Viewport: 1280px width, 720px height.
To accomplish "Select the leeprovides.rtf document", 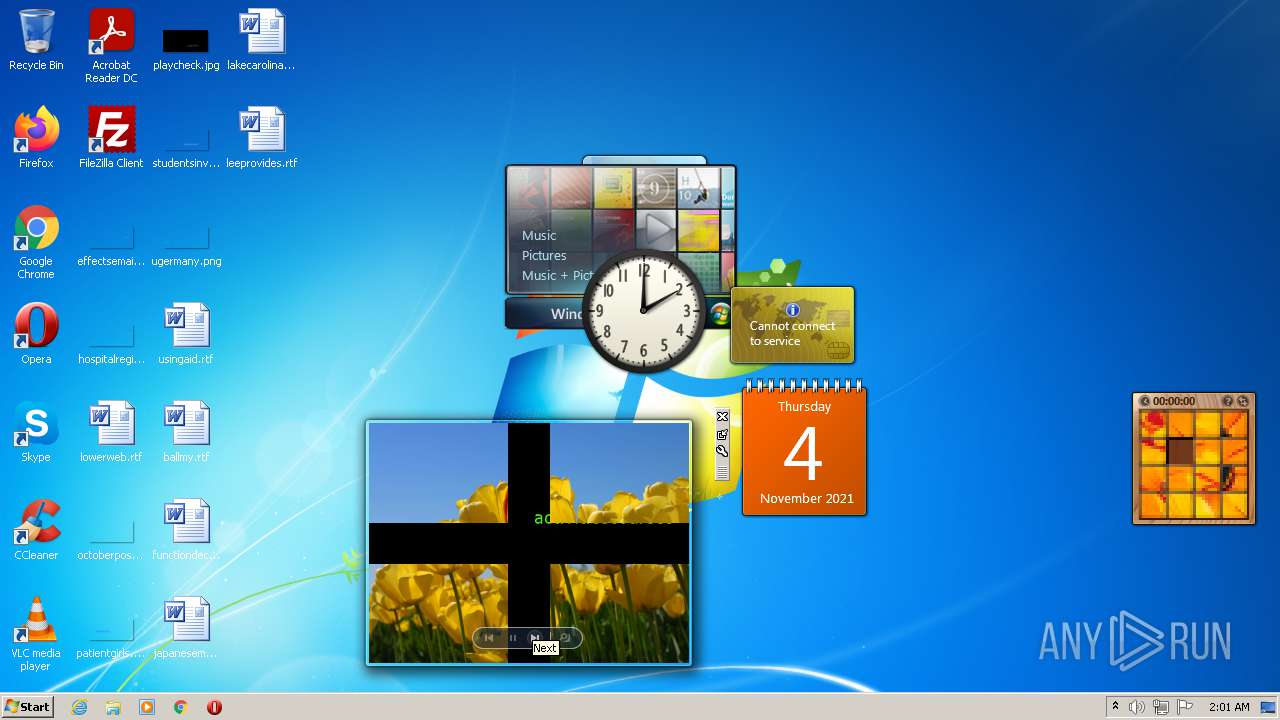I will coord(261,138).
